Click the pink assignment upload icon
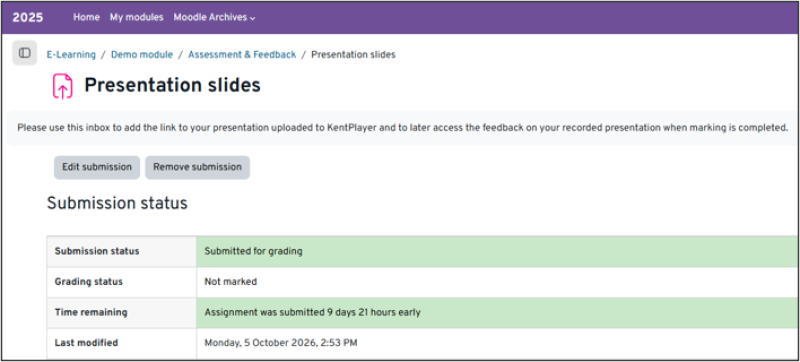The width and height of the screenshot is (800, 362). (63, 86)
